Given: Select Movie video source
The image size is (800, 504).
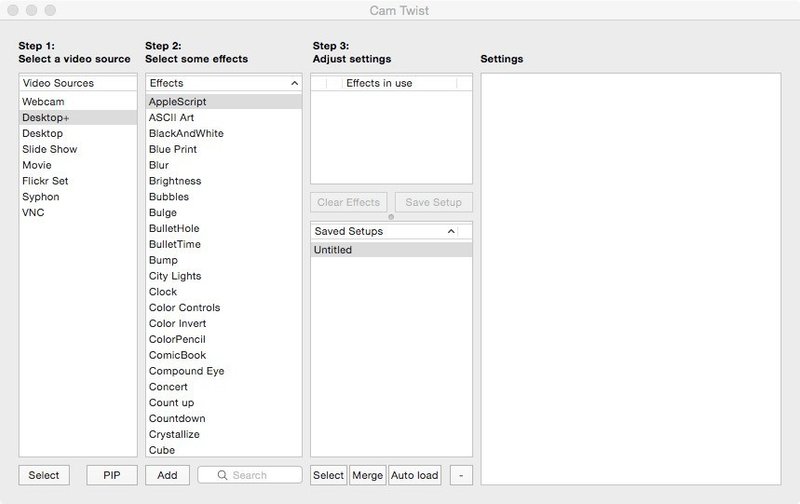Looking at the screenshot, I should [78, 165].
